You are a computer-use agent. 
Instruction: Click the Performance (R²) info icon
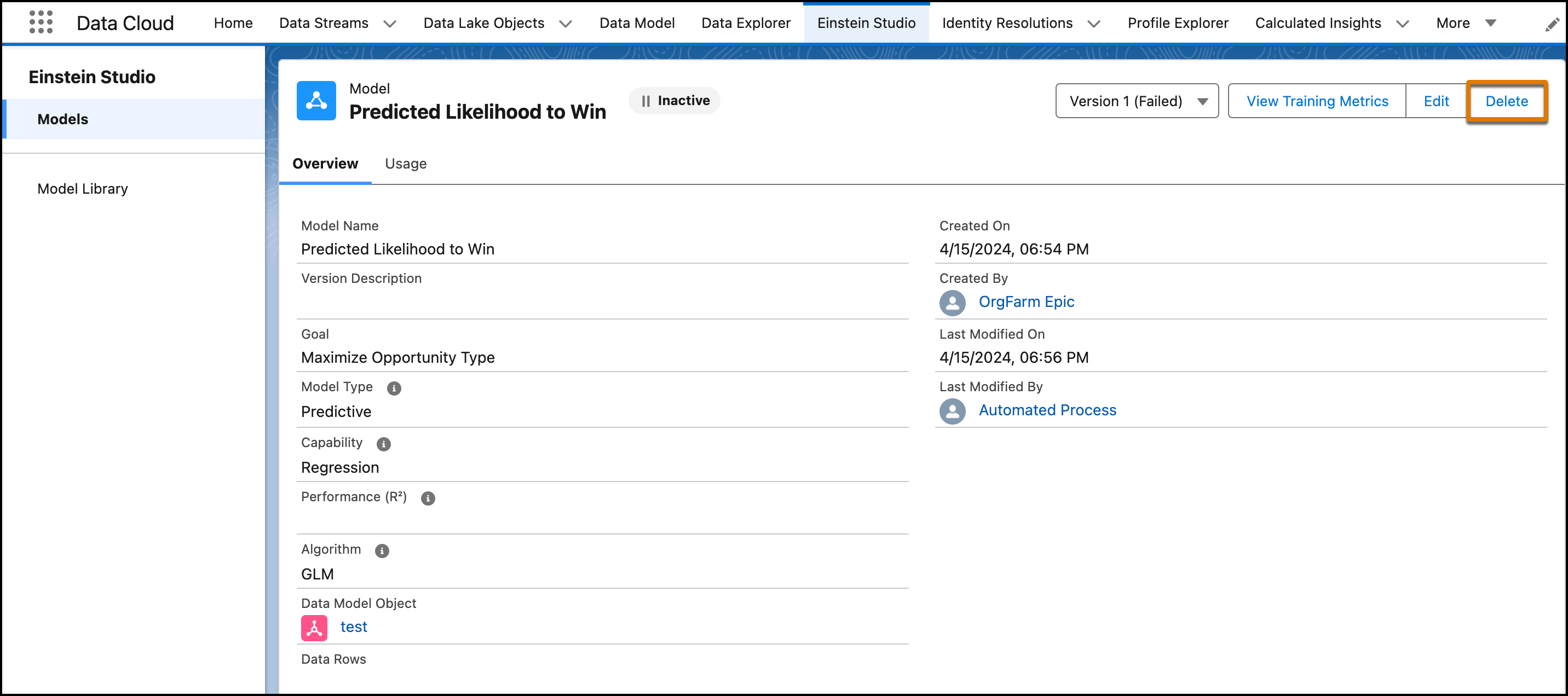coord(428,498)
